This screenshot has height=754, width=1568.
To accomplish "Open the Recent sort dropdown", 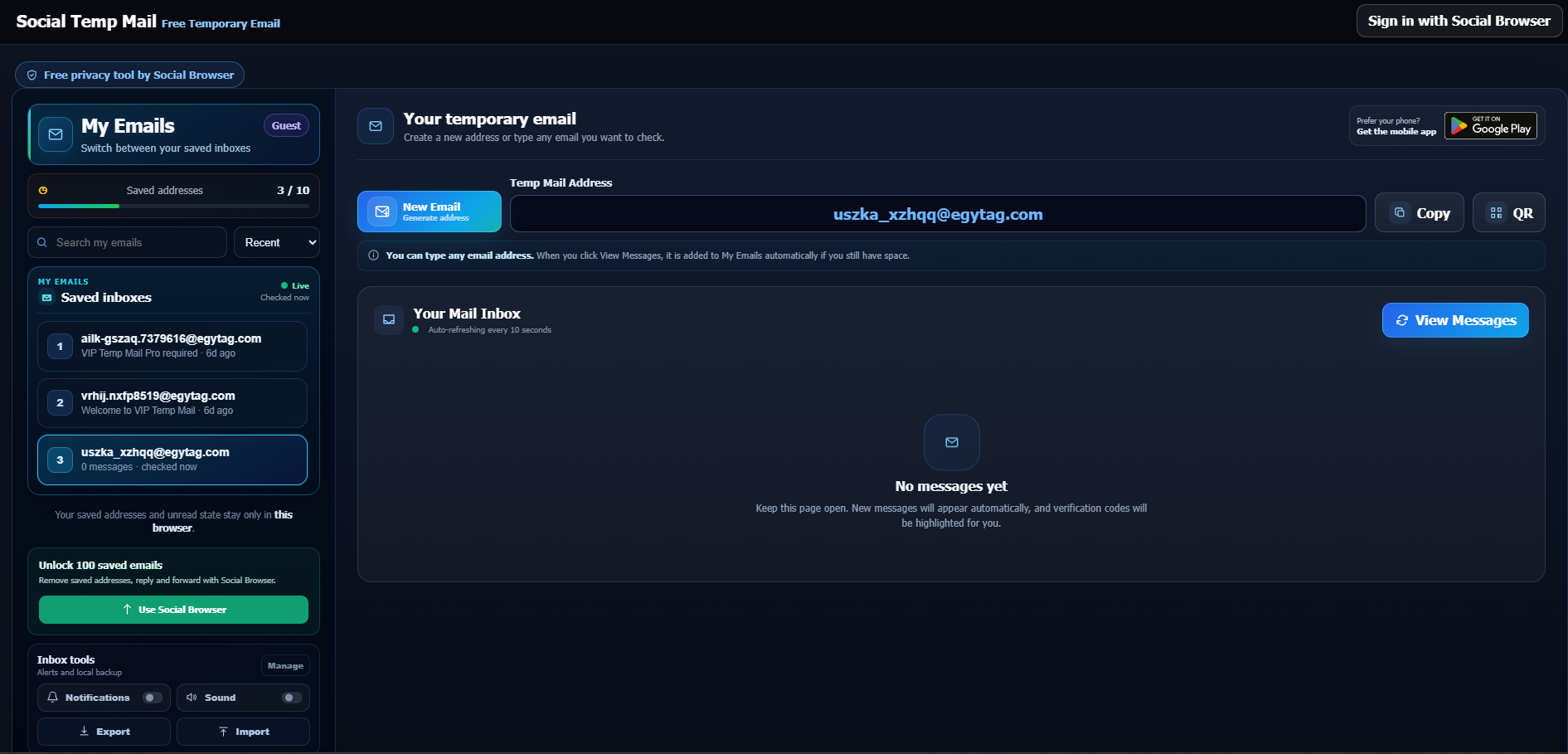I will point(277,242).
